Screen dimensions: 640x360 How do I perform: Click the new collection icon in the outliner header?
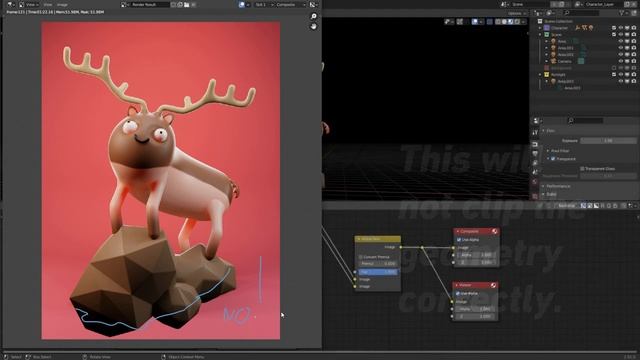pyautogui.click(x=633, y=13)
